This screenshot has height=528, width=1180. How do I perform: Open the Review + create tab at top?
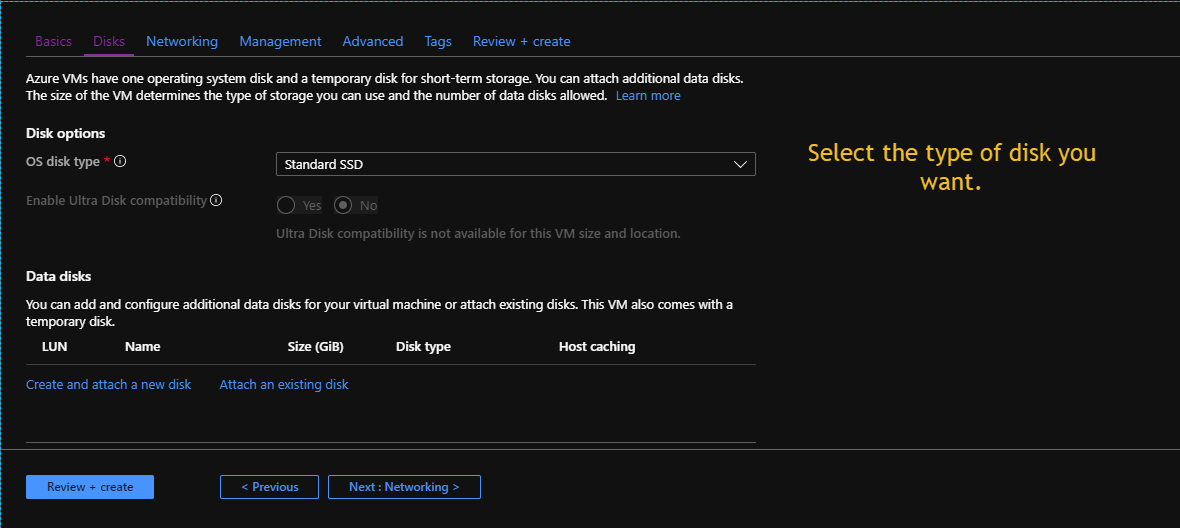tap(521, 41)
